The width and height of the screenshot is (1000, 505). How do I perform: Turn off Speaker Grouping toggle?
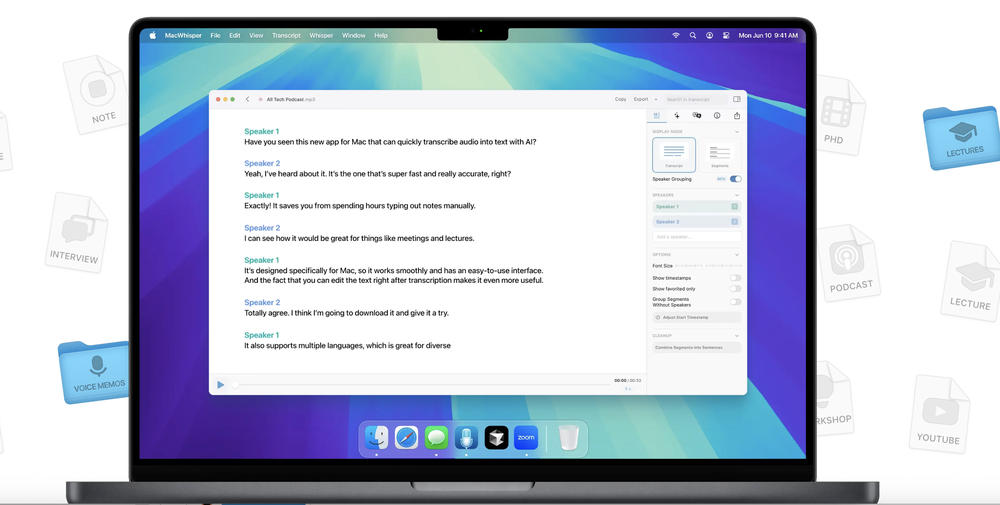(735, 179)
